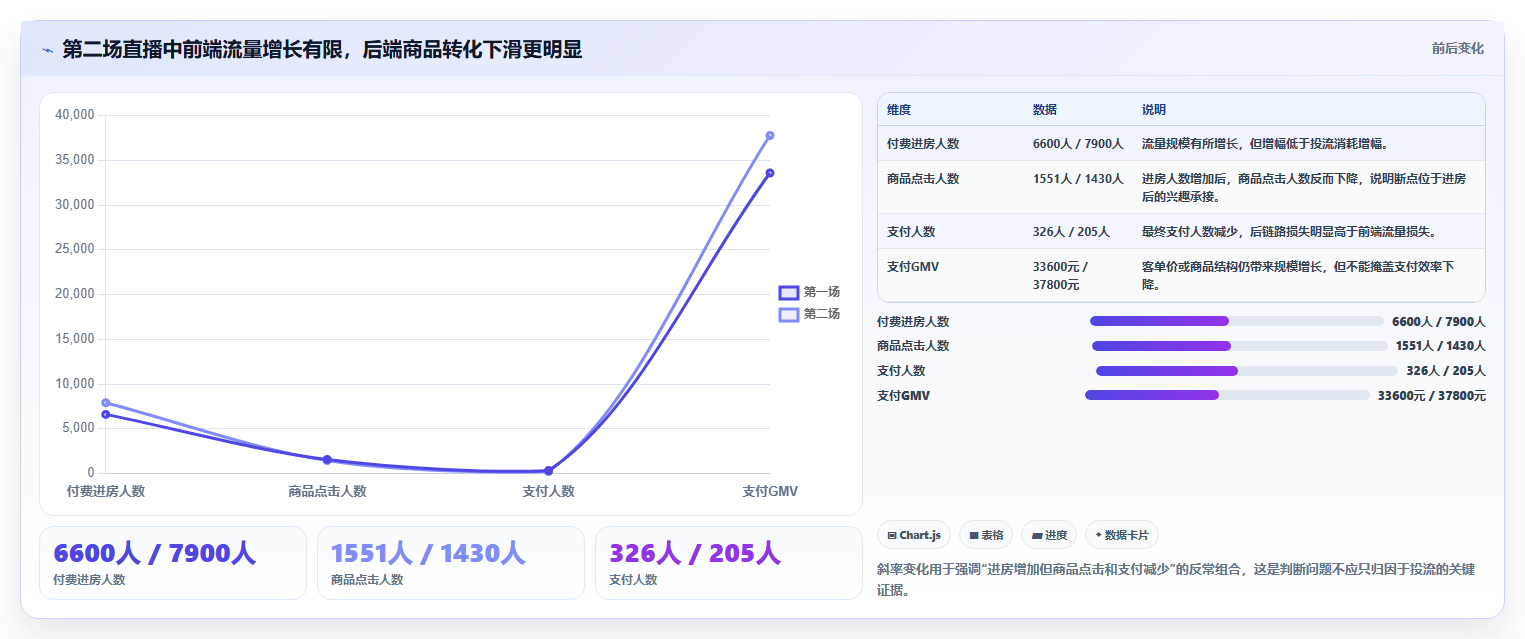Open the 326人 / 205人 data card
The height and width of the screenshot is (639, 1525).
(x=729, y=563)
